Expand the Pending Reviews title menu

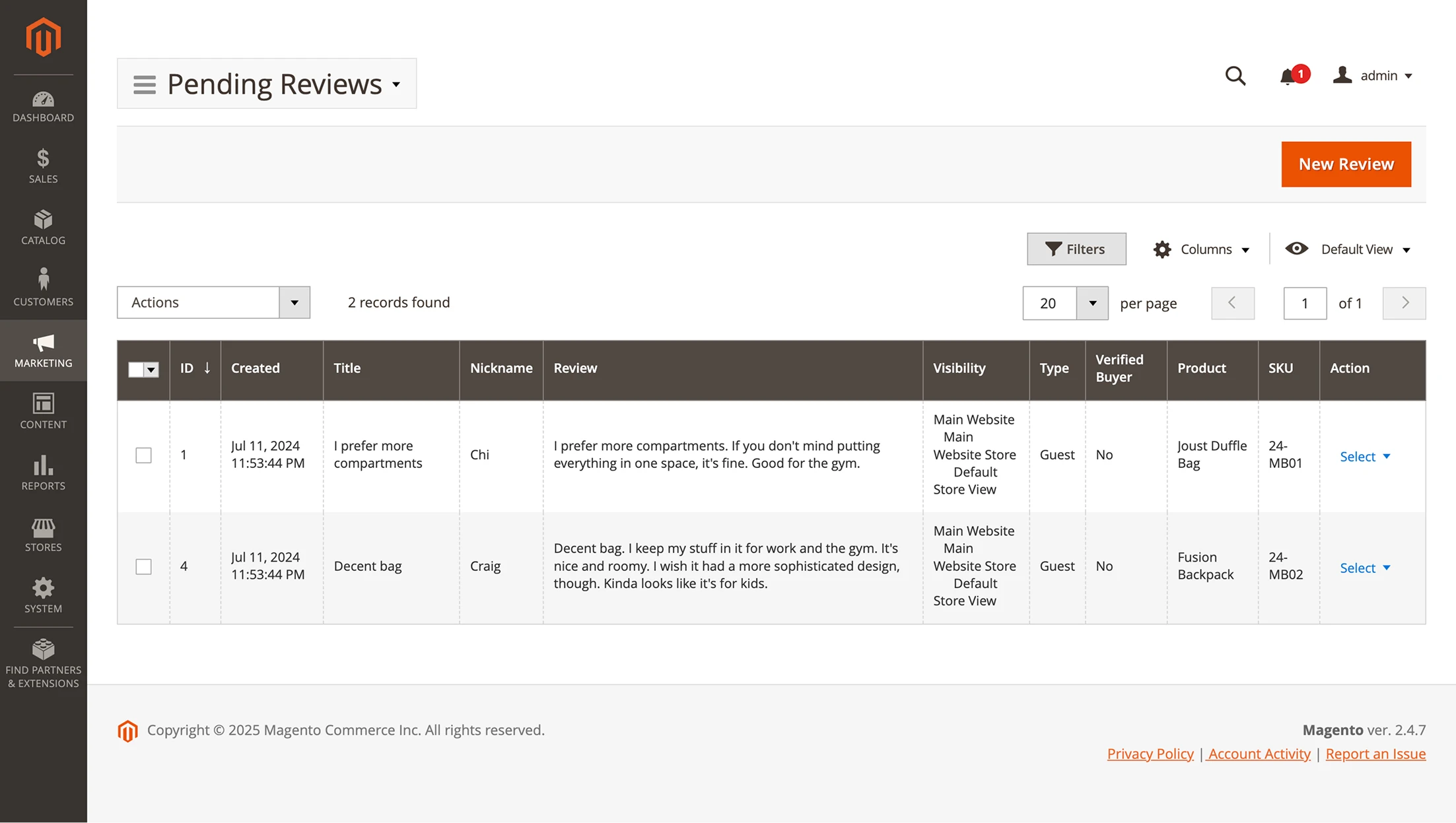(x=396, y=84)
